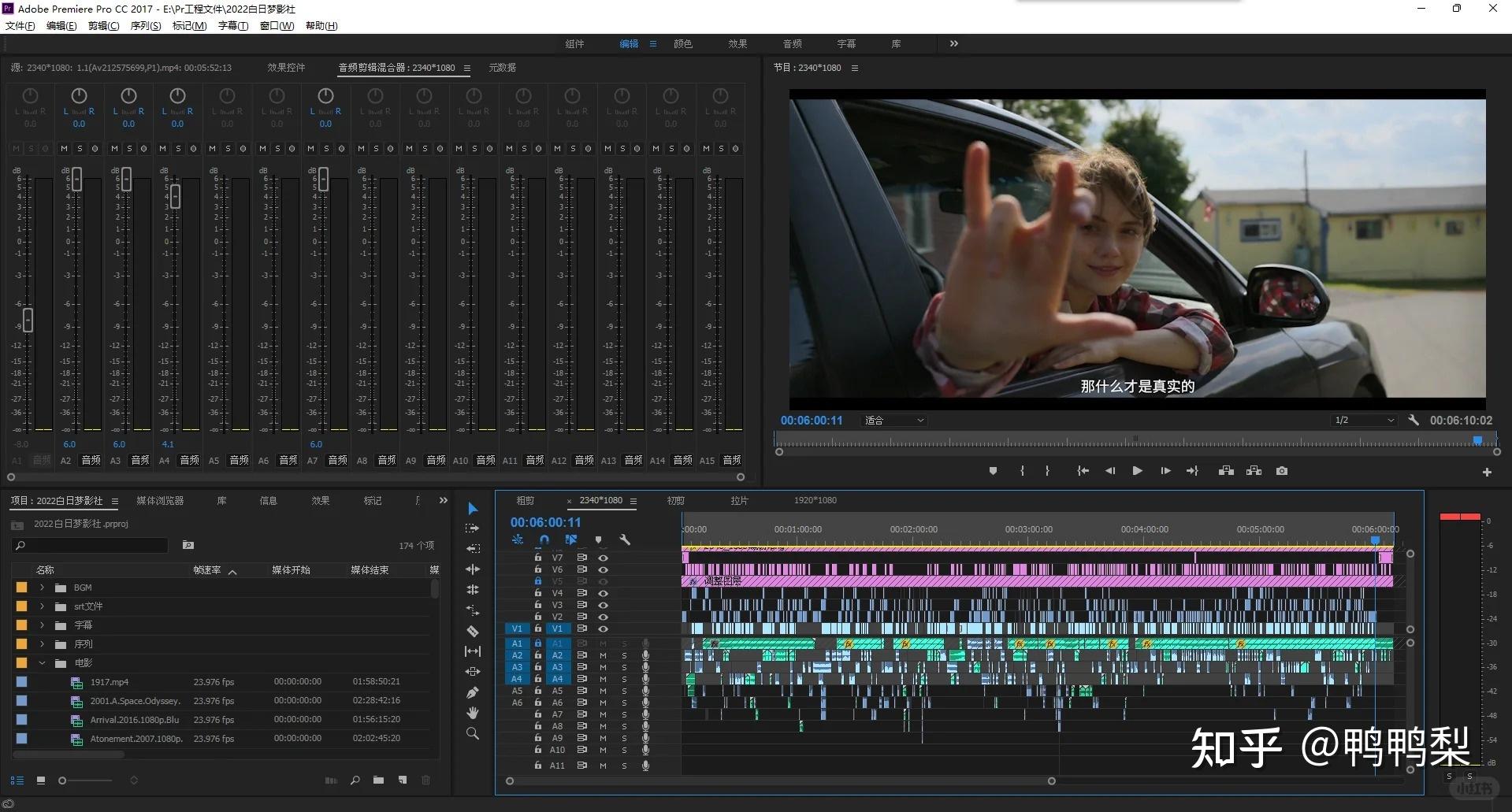Open the 序列(S) menu
The width and height of the screenshot is (1512, 812).
[145, 26]
